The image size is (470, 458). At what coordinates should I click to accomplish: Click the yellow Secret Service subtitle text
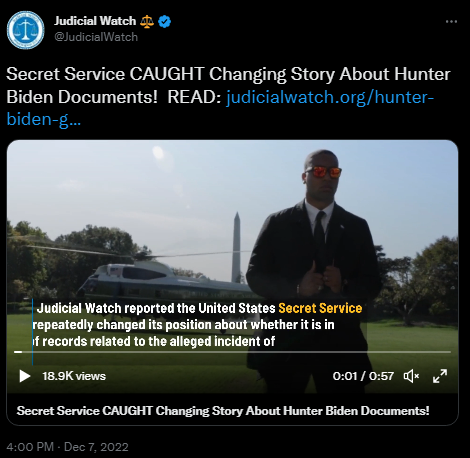click(x=320, y=308)
